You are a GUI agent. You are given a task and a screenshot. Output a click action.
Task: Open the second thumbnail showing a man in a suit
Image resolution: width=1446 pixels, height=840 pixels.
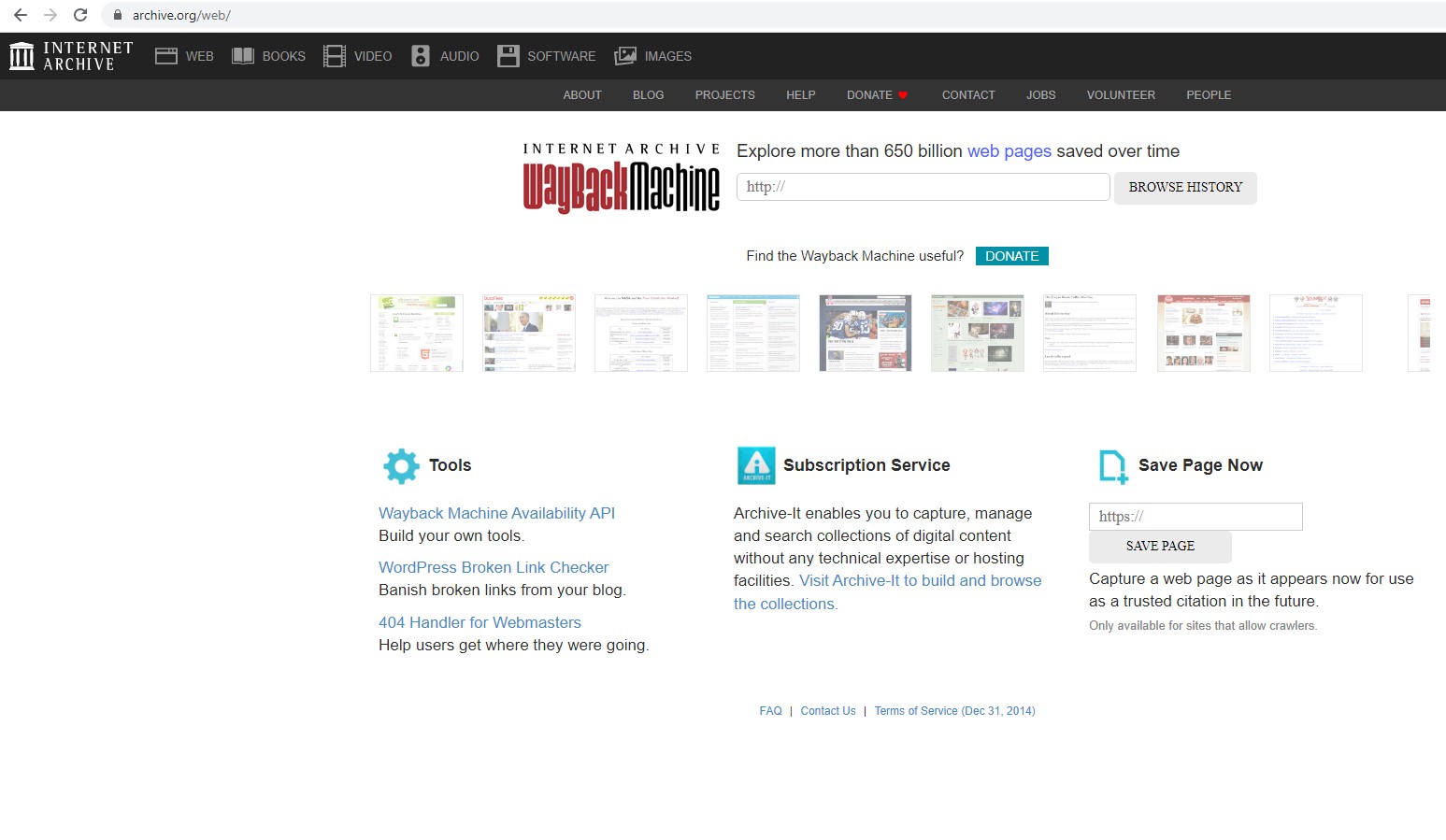click(529, 334)
